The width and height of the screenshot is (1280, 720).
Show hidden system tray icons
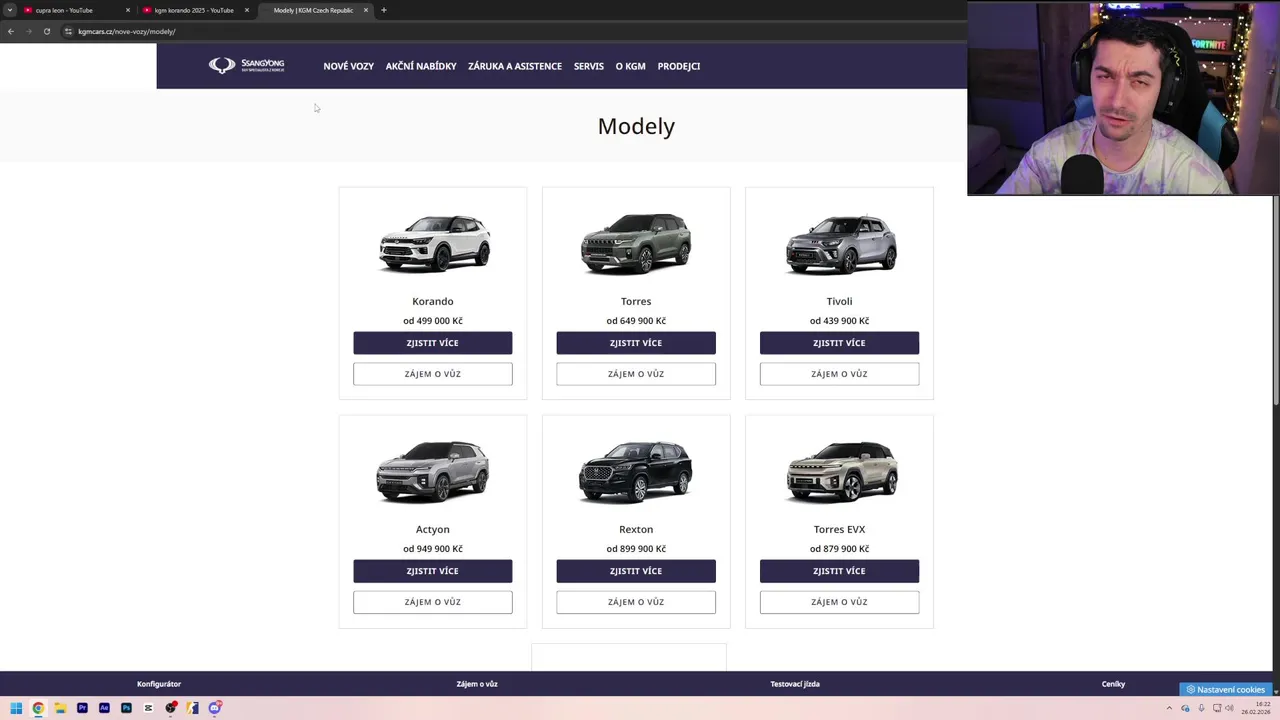(x=1169, y=708)
